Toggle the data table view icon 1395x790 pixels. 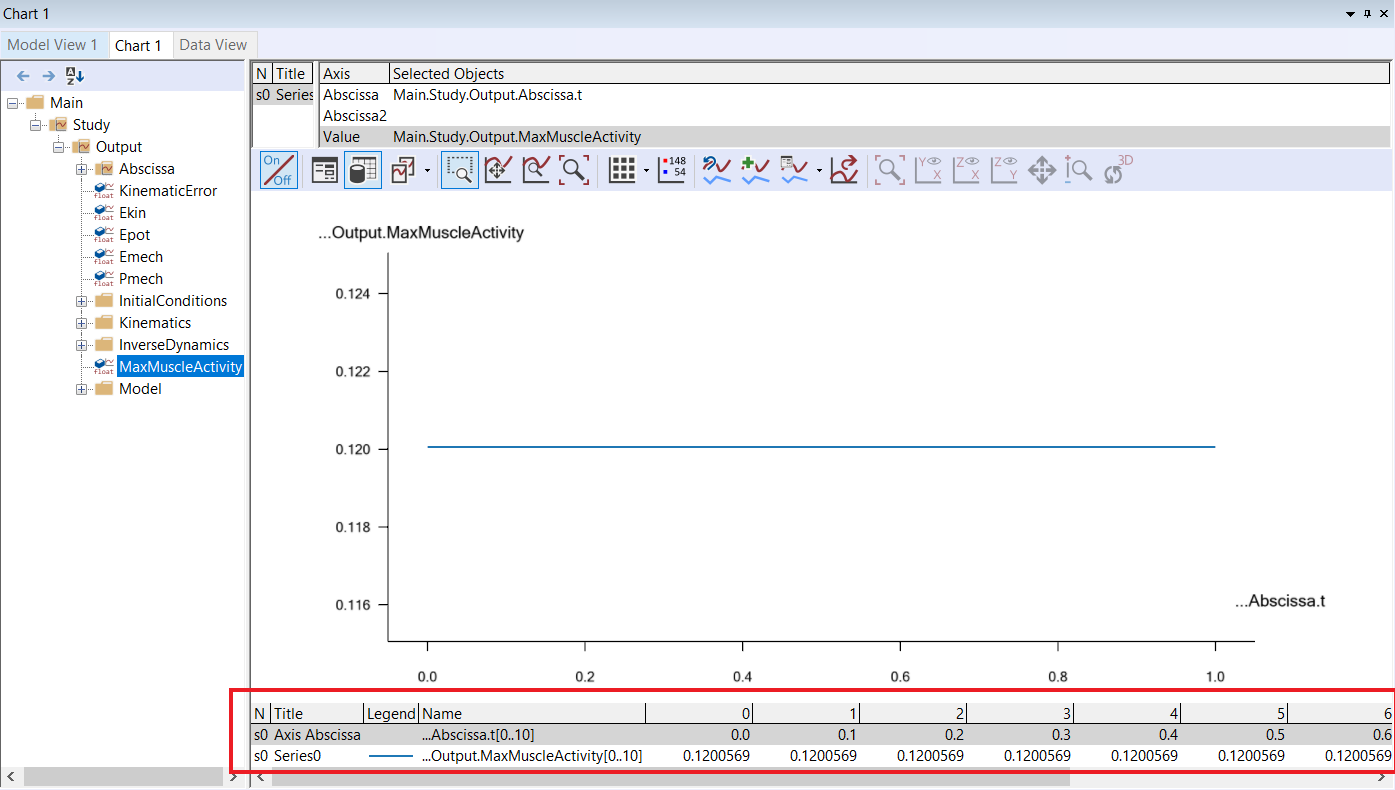(x=362, y=170)
